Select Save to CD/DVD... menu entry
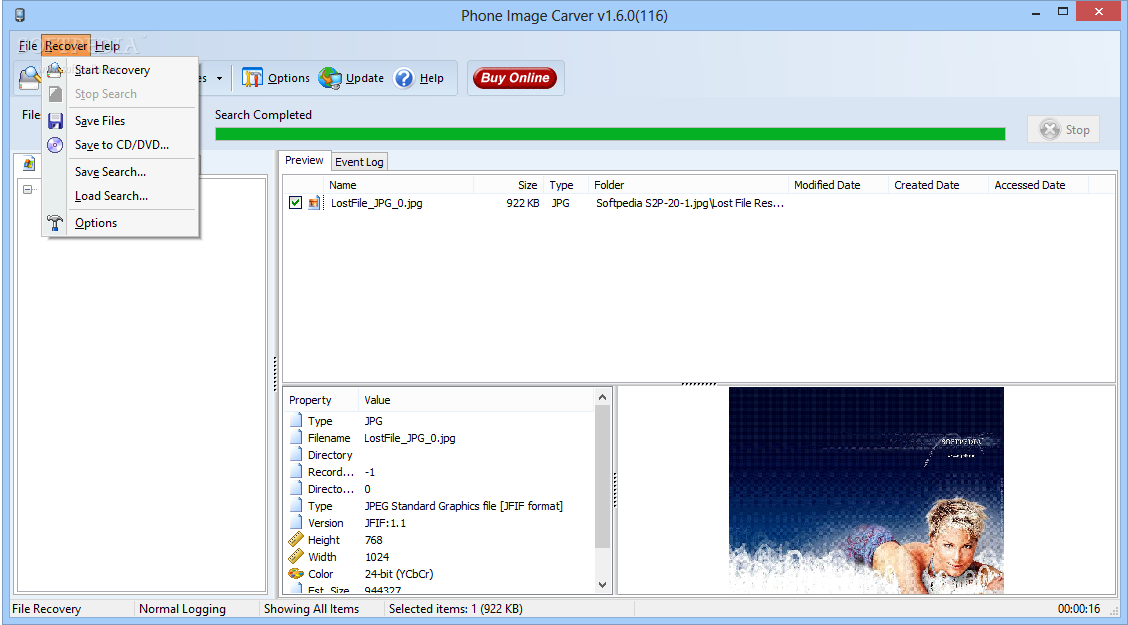Screen dimensions: 1128x625 tap(122, 145)
